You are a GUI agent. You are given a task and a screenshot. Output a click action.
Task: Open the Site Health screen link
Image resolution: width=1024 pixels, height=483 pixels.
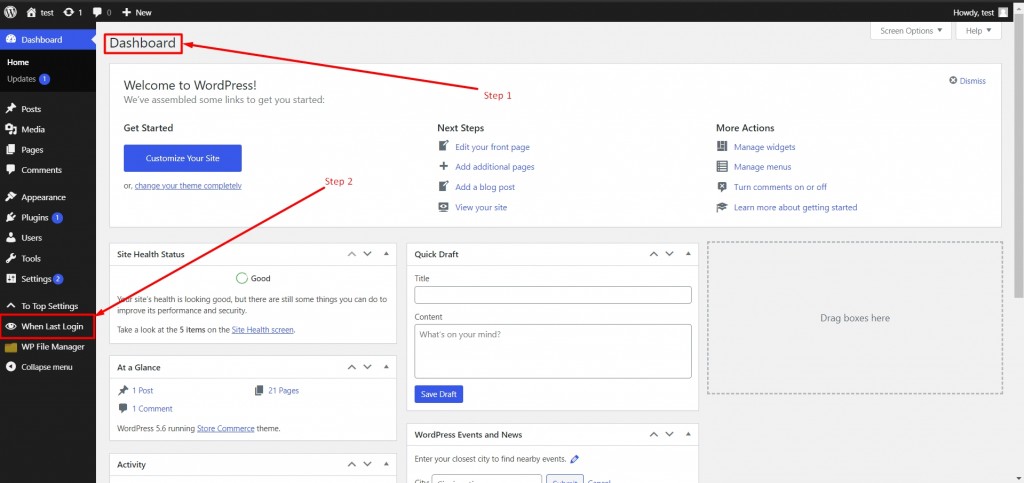[x=263, y=330]
